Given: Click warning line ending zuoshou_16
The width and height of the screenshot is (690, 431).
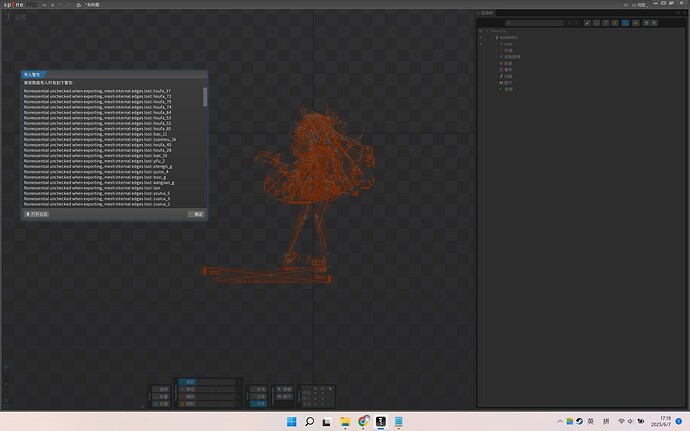Looking at the screenshot, I should pos(100,139).
